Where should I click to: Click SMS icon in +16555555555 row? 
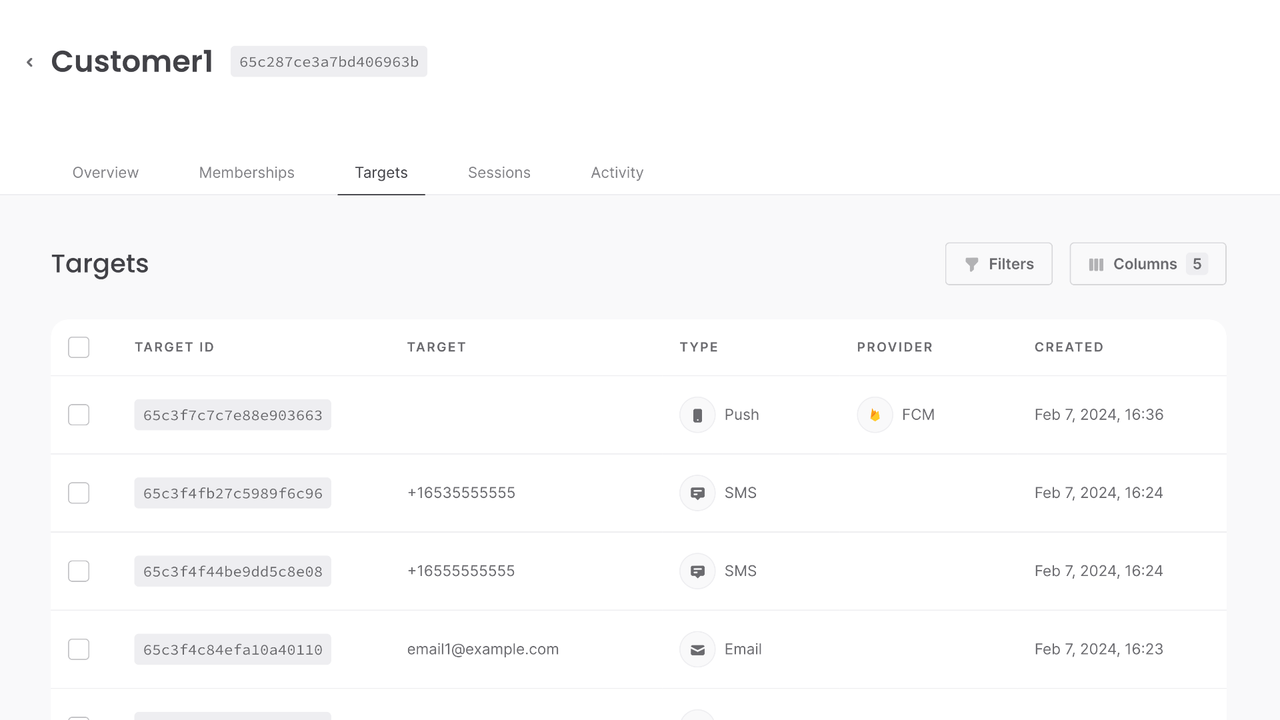[697, 571]
